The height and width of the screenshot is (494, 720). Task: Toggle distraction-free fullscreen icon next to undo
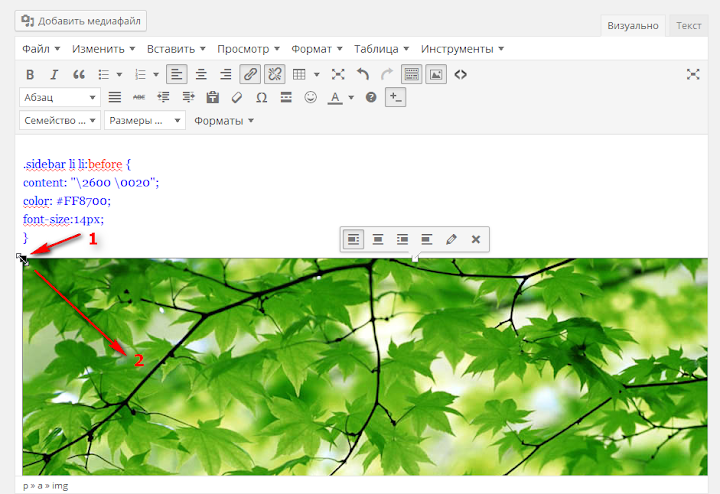[x=338, y=74]
